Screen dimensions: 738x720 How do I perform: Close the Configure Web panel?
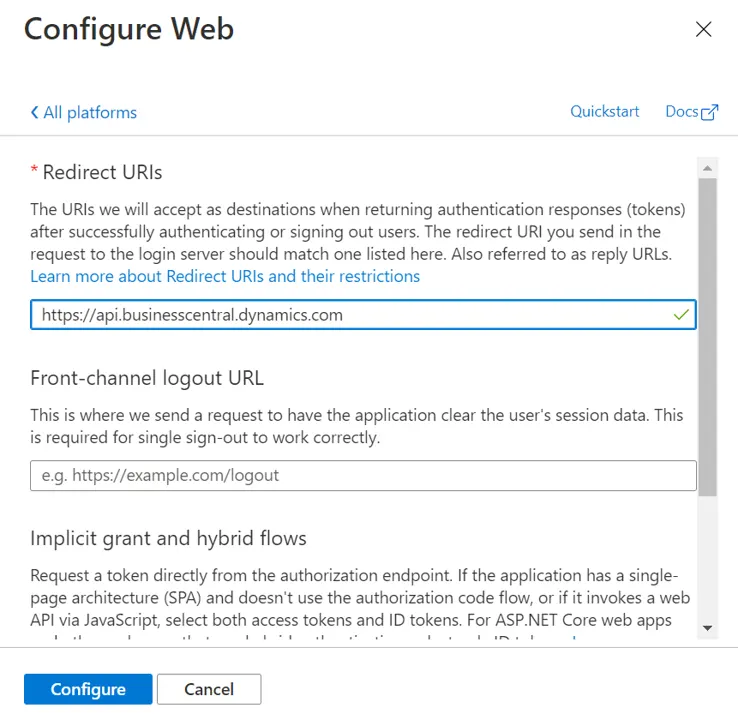[703, 29]
